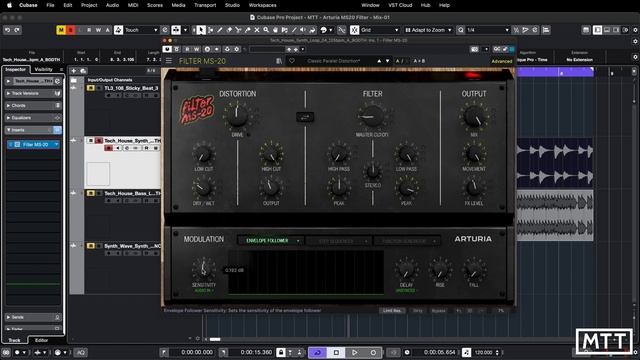Select the next preset down arrow
This screenshot has height=360, width=640.
pos(387,61)
